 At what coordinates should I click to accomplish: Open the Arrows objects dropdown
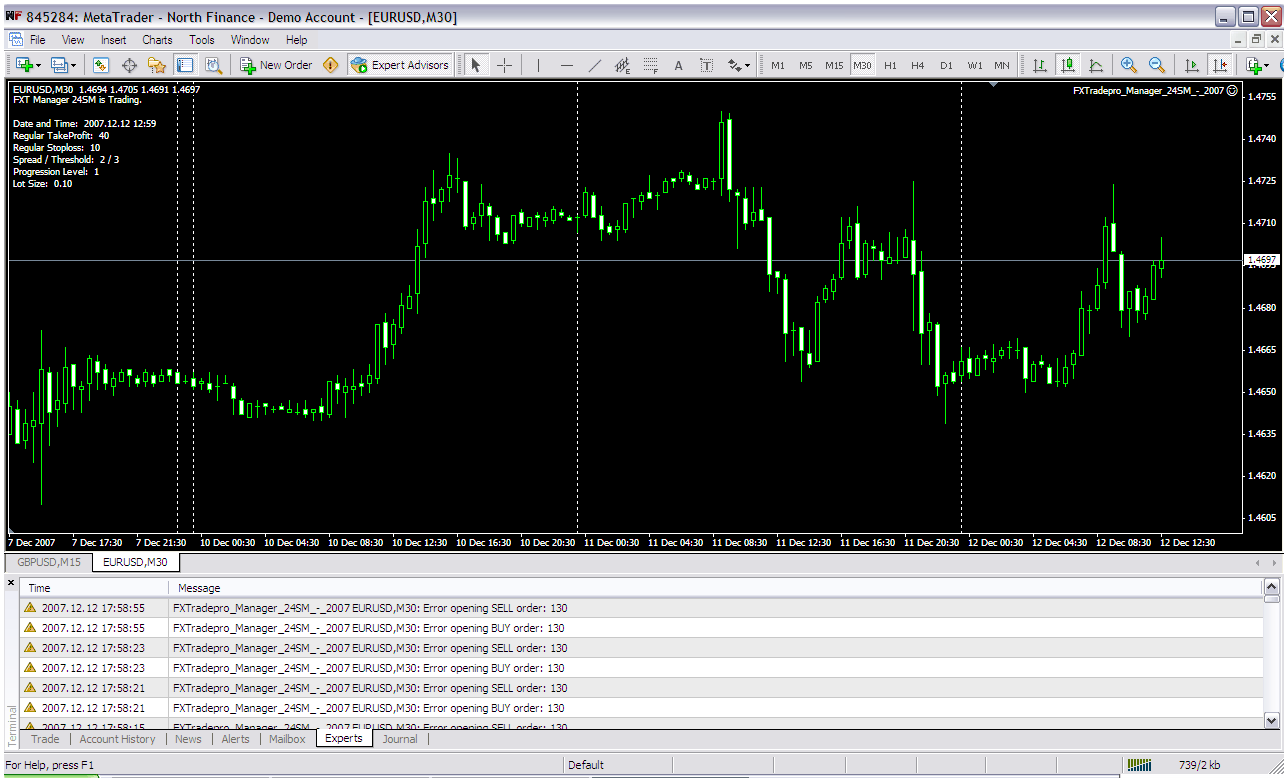point(738,65)
